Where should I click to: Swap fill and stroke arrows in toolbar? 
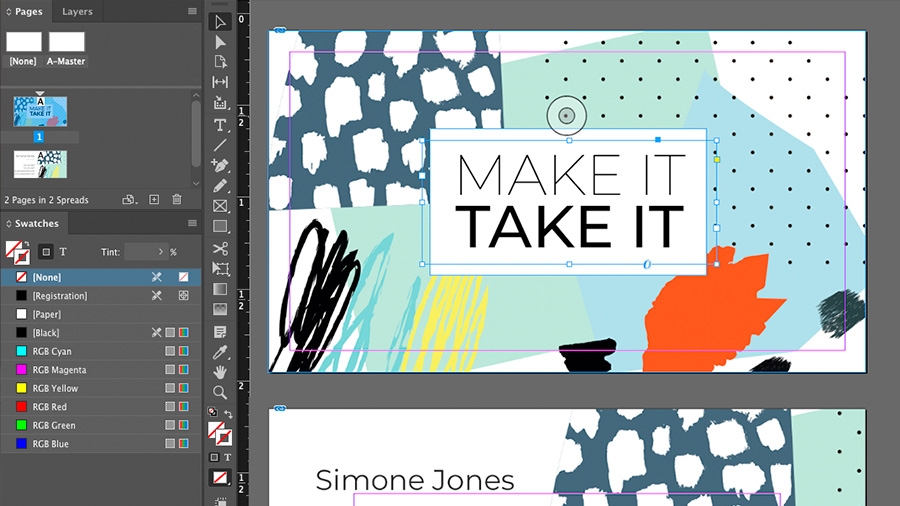(x=228, y=413)
